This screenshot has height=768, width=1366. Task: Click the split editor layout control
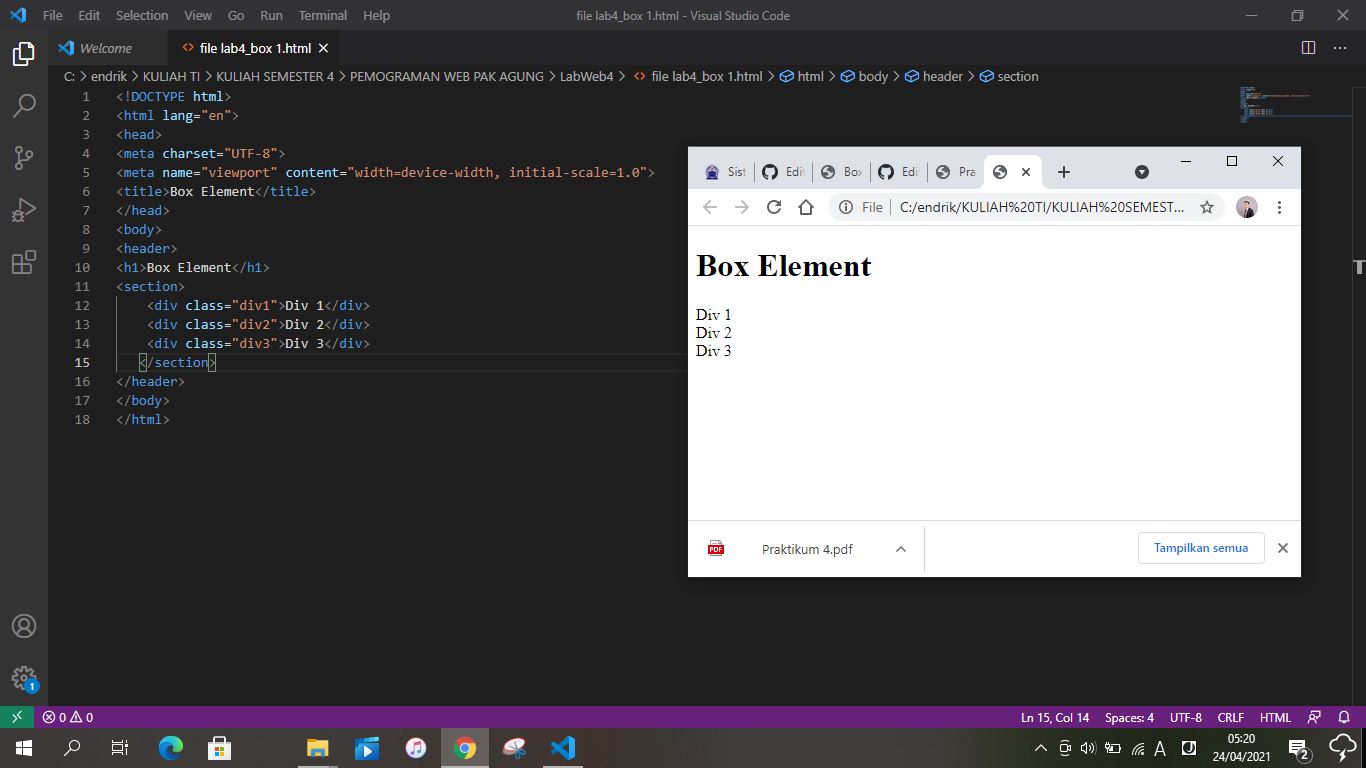coord(1308,47)
